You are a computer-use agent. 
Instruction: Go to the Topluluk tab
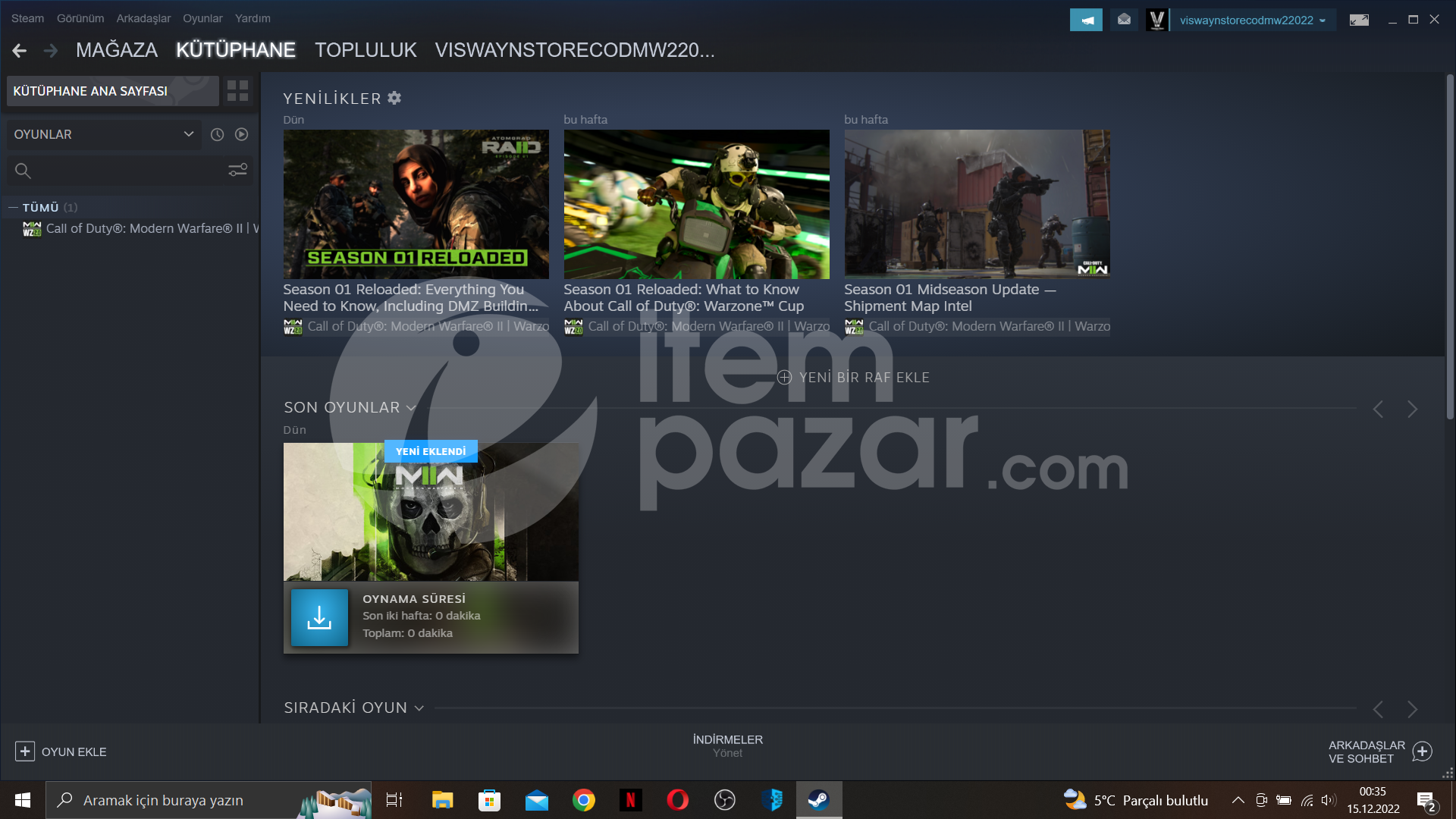tap(366, 50)
